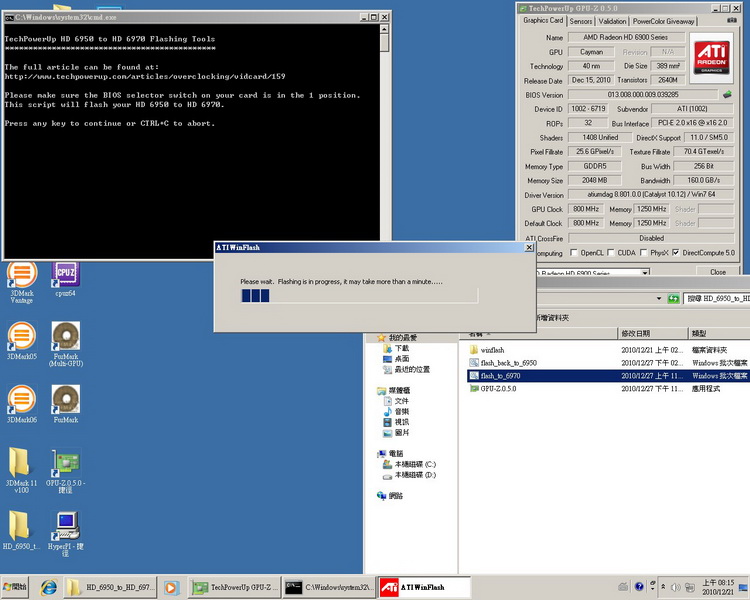Select the GPU-Z 0.5.0 desktop shortcut

point(66,470)
